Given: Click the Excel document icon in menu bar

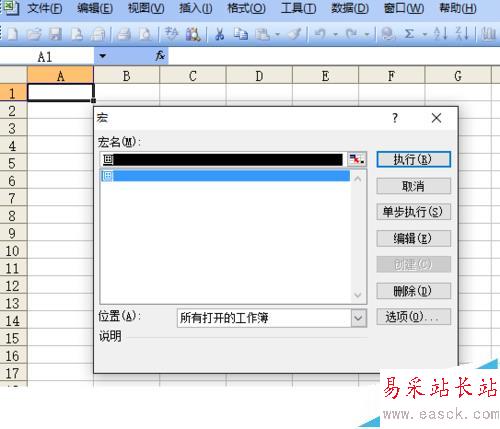Looking at the screenshot, I should tap(11, 8).
